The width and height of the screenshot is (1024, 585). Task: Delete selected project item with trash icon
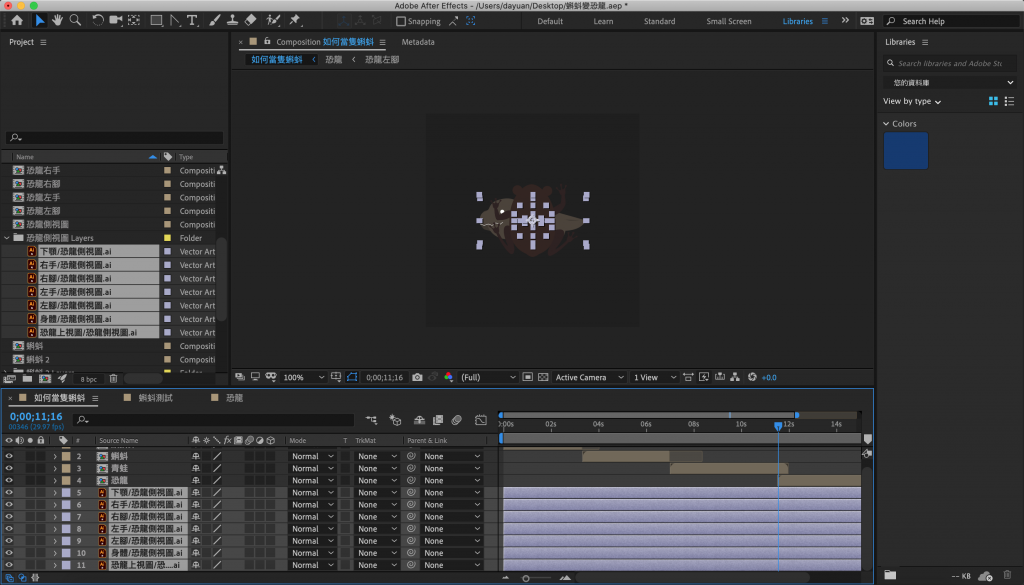[113, 379]
